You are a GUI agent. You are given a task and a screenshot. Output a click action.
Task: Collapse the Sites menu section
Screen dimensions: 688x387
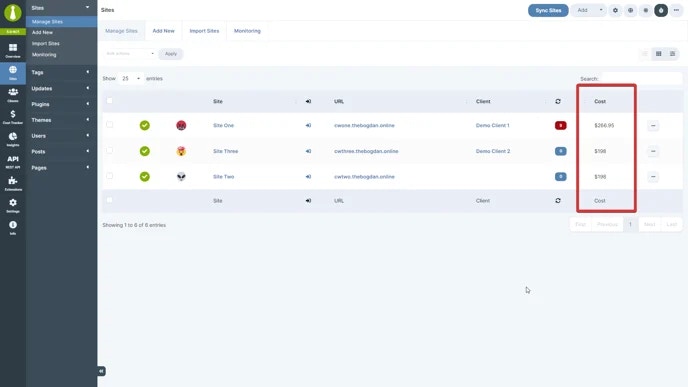point(61,8)
